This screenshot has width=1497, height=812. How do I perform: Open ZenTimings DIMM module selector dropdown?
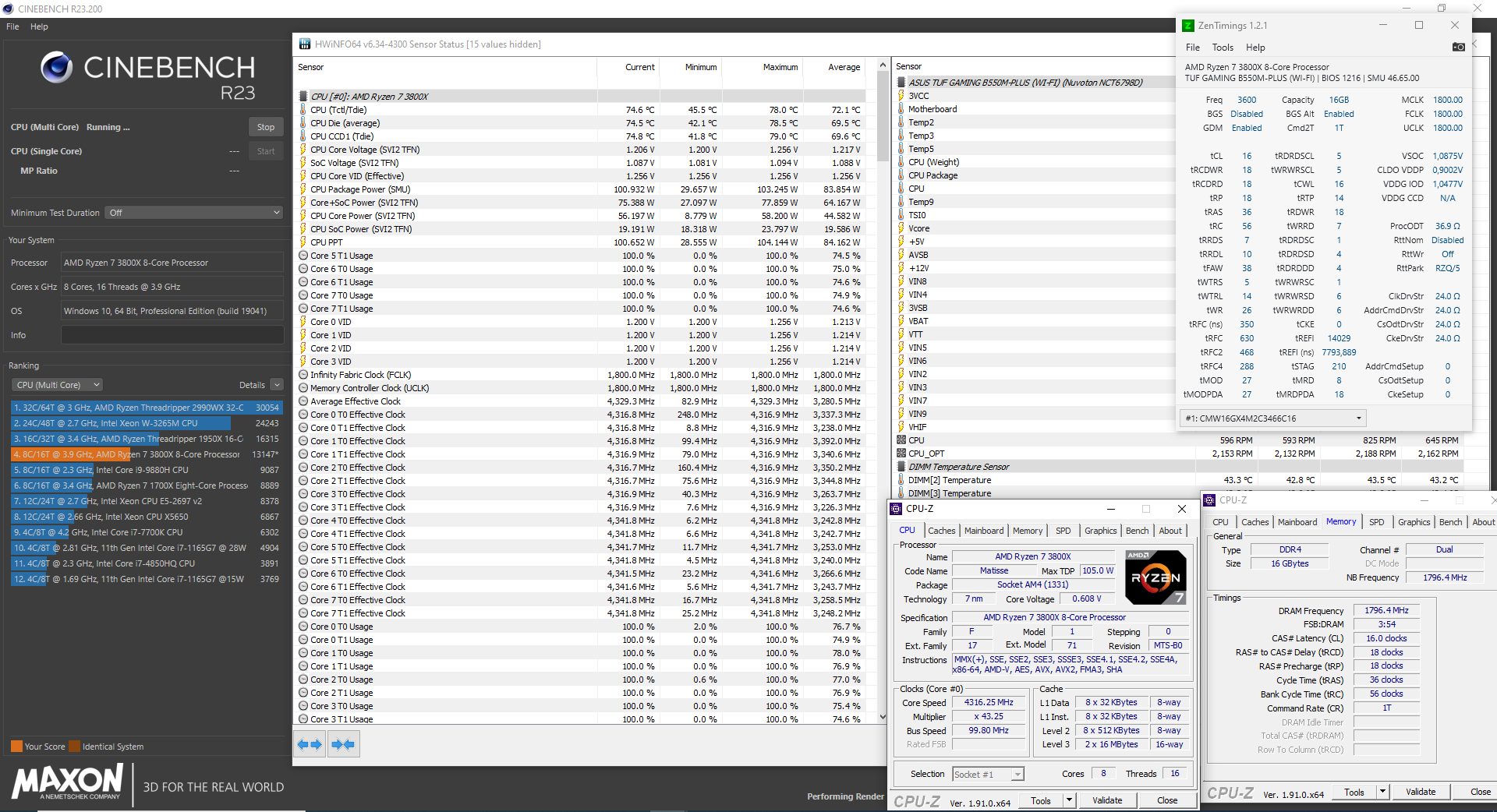pyautogui.click(x=1274, y=418)
